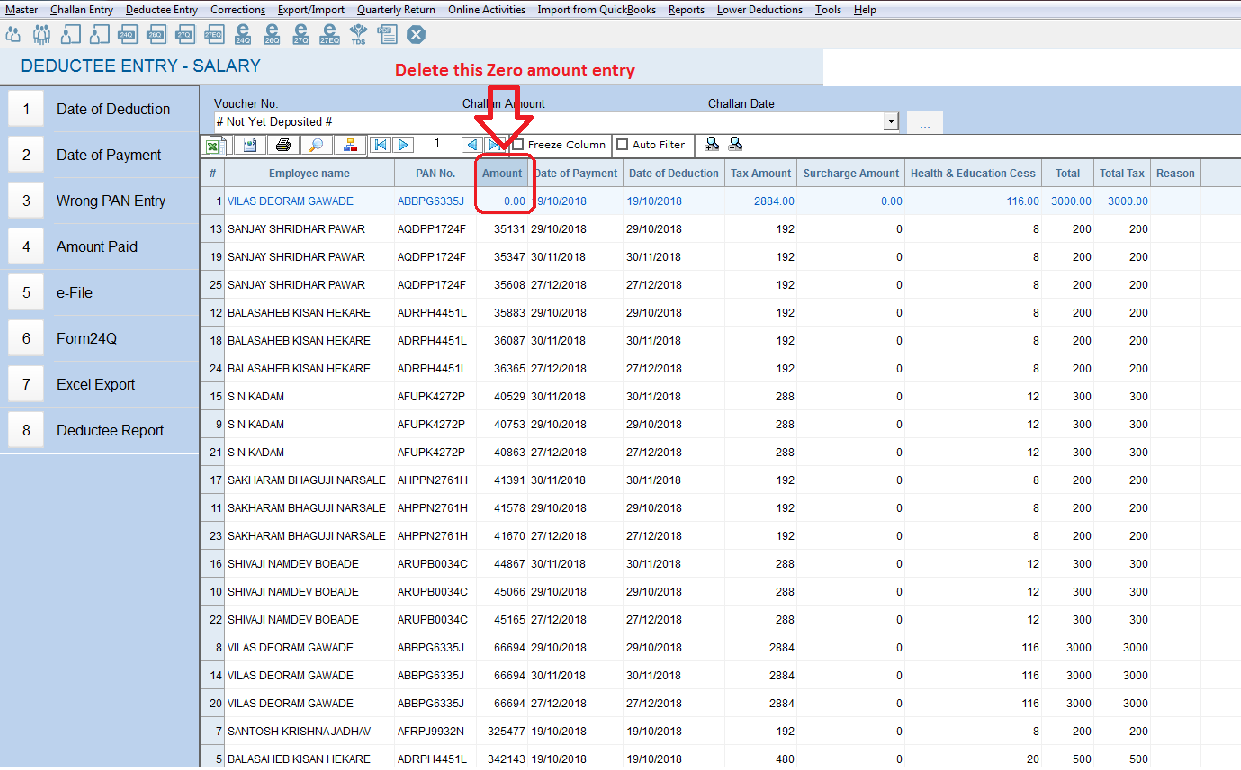
Task: Open the Import from QuickBooks menu
Action: (596, 9)
